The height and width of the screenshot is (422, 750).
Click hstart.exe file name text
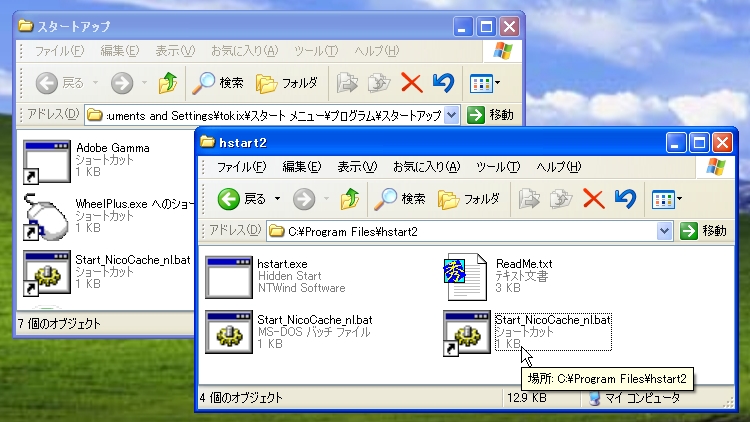[x=282, y=264]
